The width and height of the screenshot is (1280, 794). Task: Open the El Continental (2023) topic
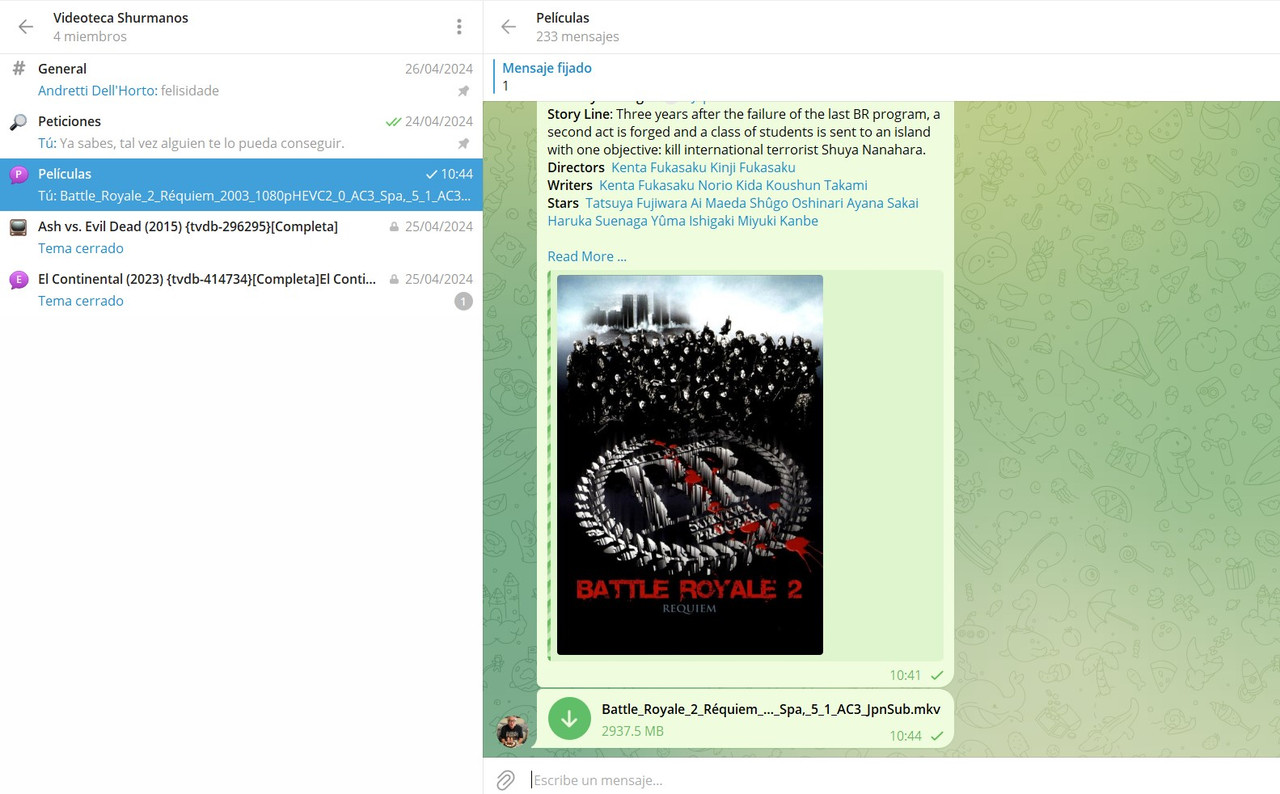tap(241, 289)
